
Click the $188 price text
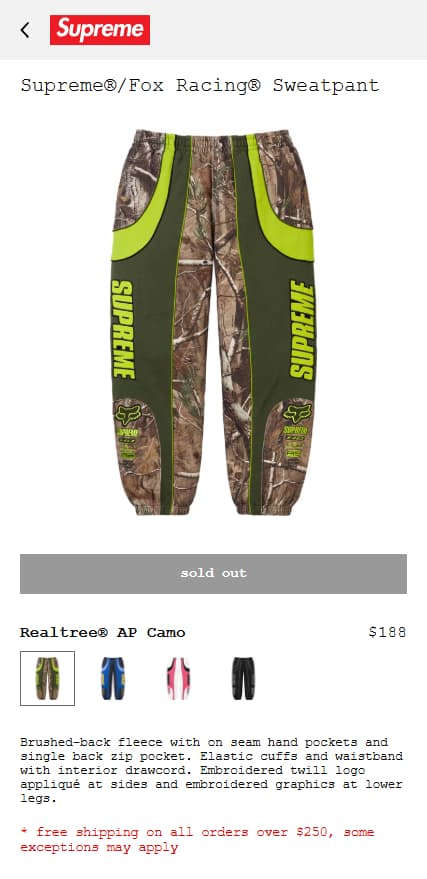pyautogui.click(x=387, y=633)
